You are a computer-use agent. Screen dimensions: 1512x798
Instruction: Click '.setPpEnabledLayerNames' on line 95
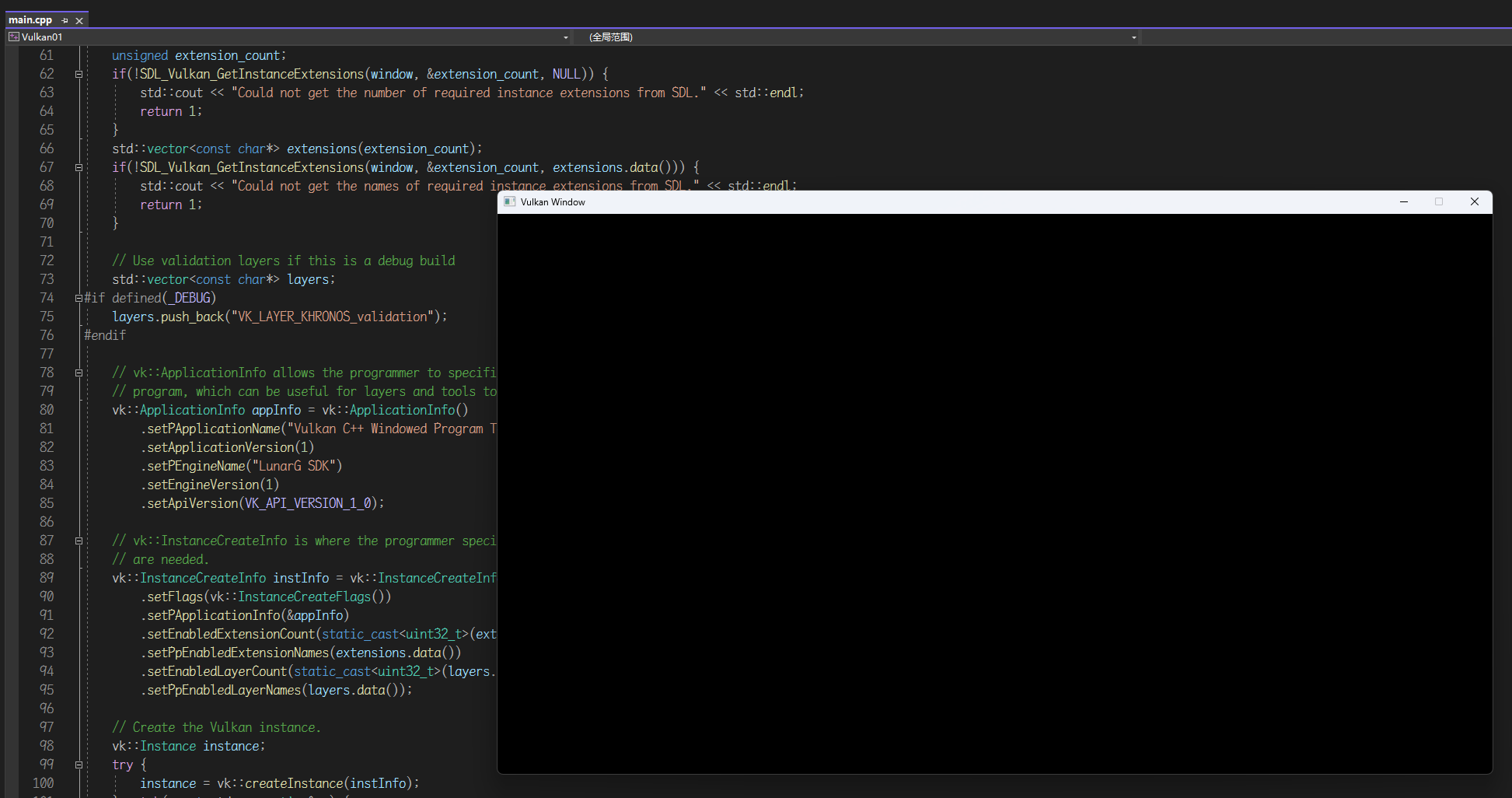click(221, 691)
